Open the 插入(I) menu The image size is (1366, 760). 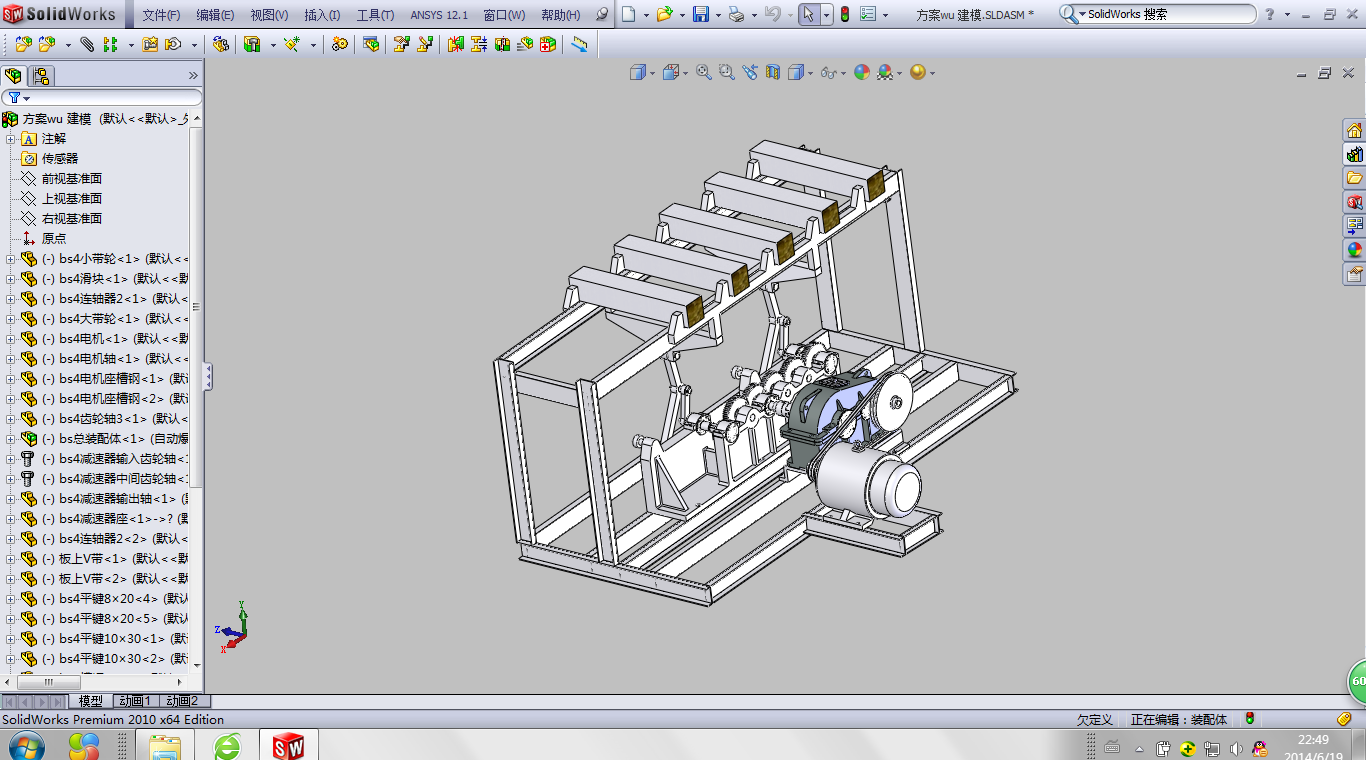pyautogui.click(x=322, y=15)
